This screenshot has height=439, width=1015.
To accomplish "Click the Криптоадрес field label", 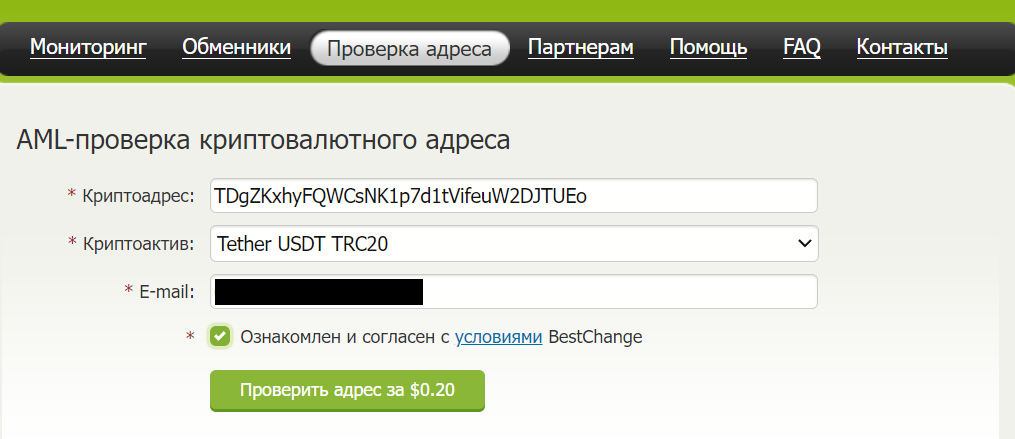I will [139, 196].
